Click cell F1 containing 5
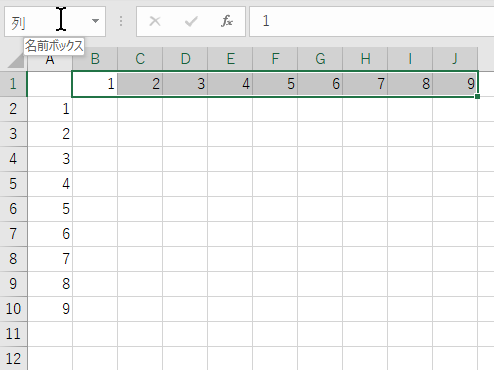Viewport: 494px width, 370px height. click(275, 84)
